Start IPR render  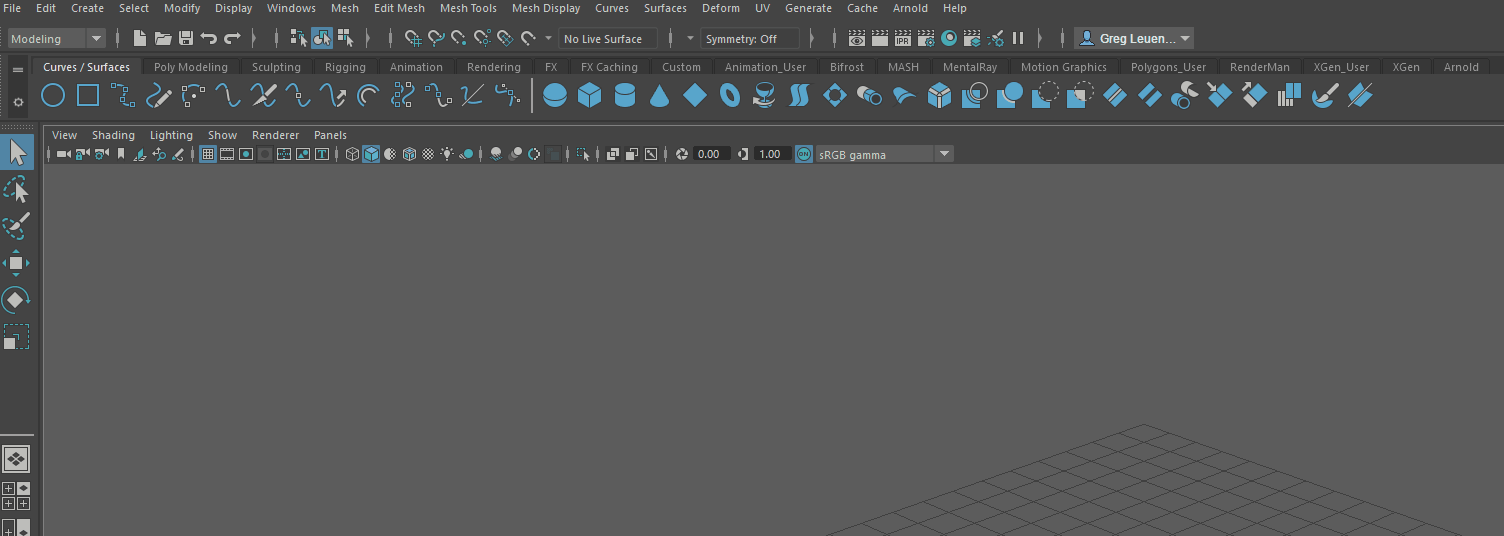903,38
